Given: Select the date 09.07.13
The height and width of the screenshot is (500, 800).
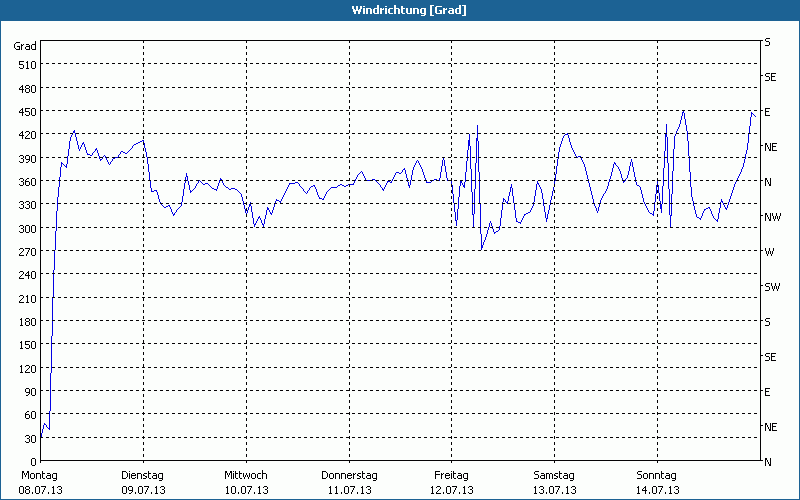Looking at the screenshot, I should pos(143,490).
